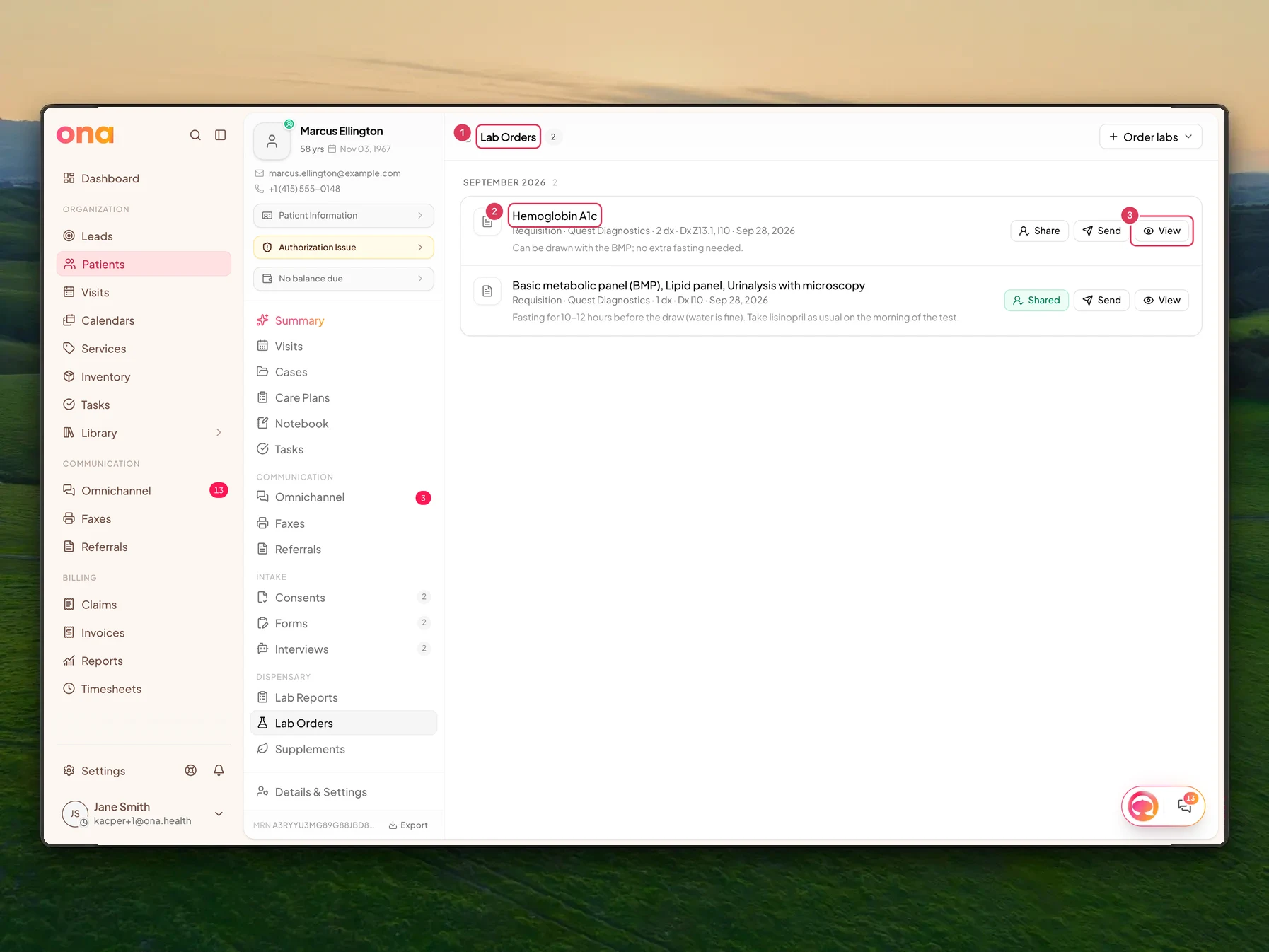Expand Jane Smith account menu
This screenshot has height=952, width=1269.
tap(219, 814)
